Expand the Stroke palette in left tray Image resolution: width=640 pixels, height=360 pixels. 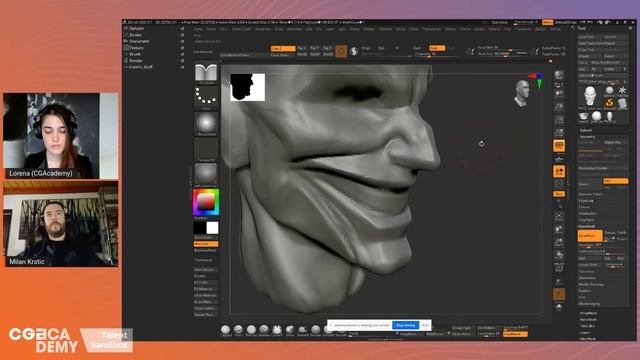(135, 35)
